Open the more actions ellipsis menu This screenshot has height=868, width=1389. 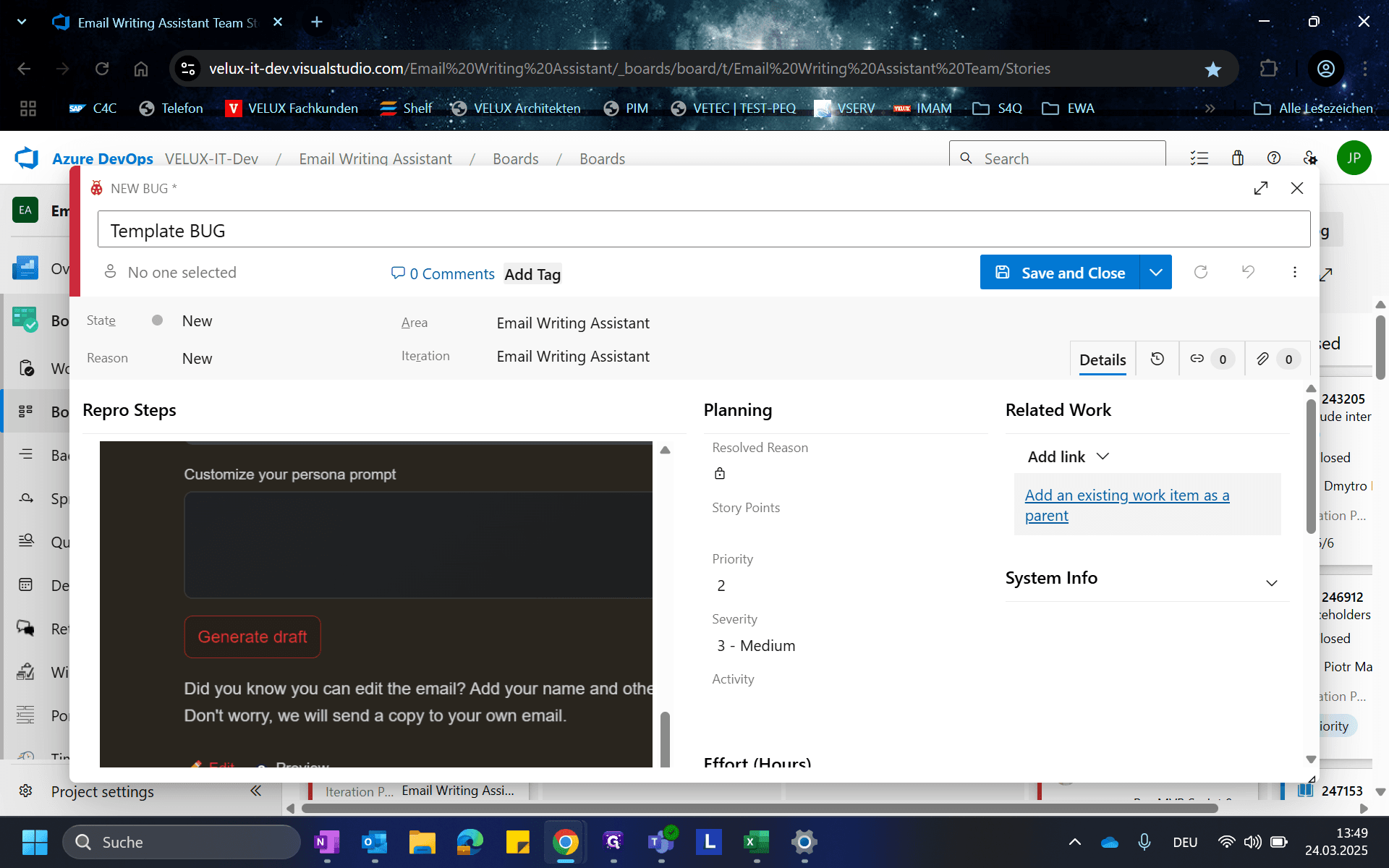[1294, 272]
